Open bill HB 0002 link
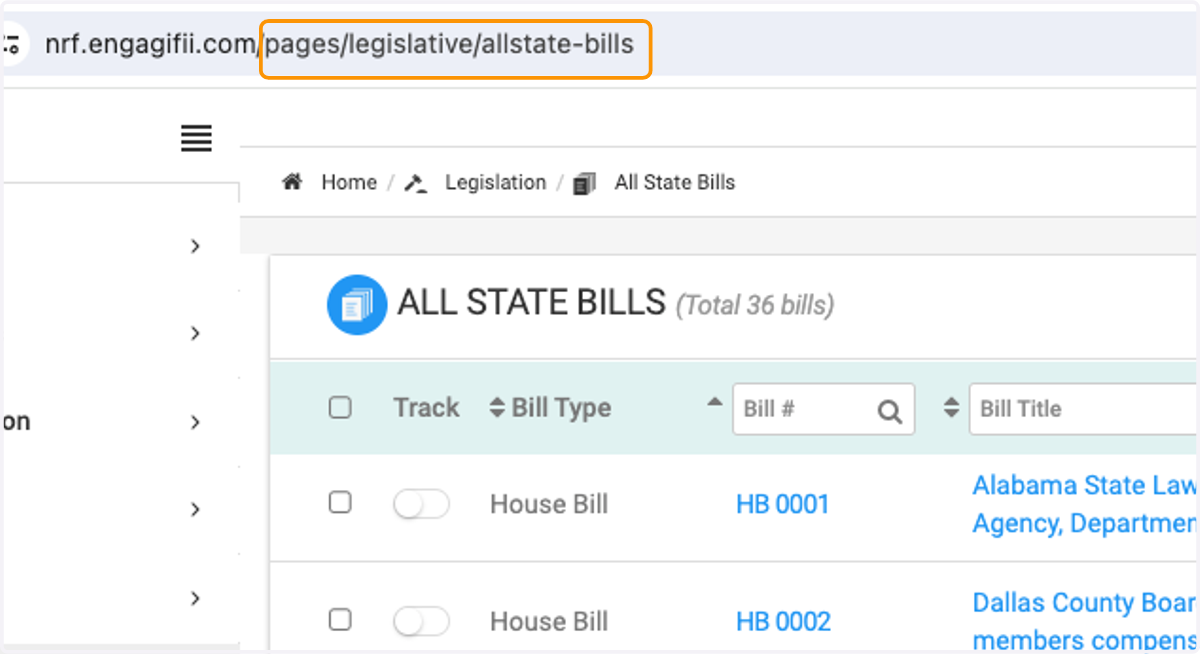1200x654 pixels. 783,622
